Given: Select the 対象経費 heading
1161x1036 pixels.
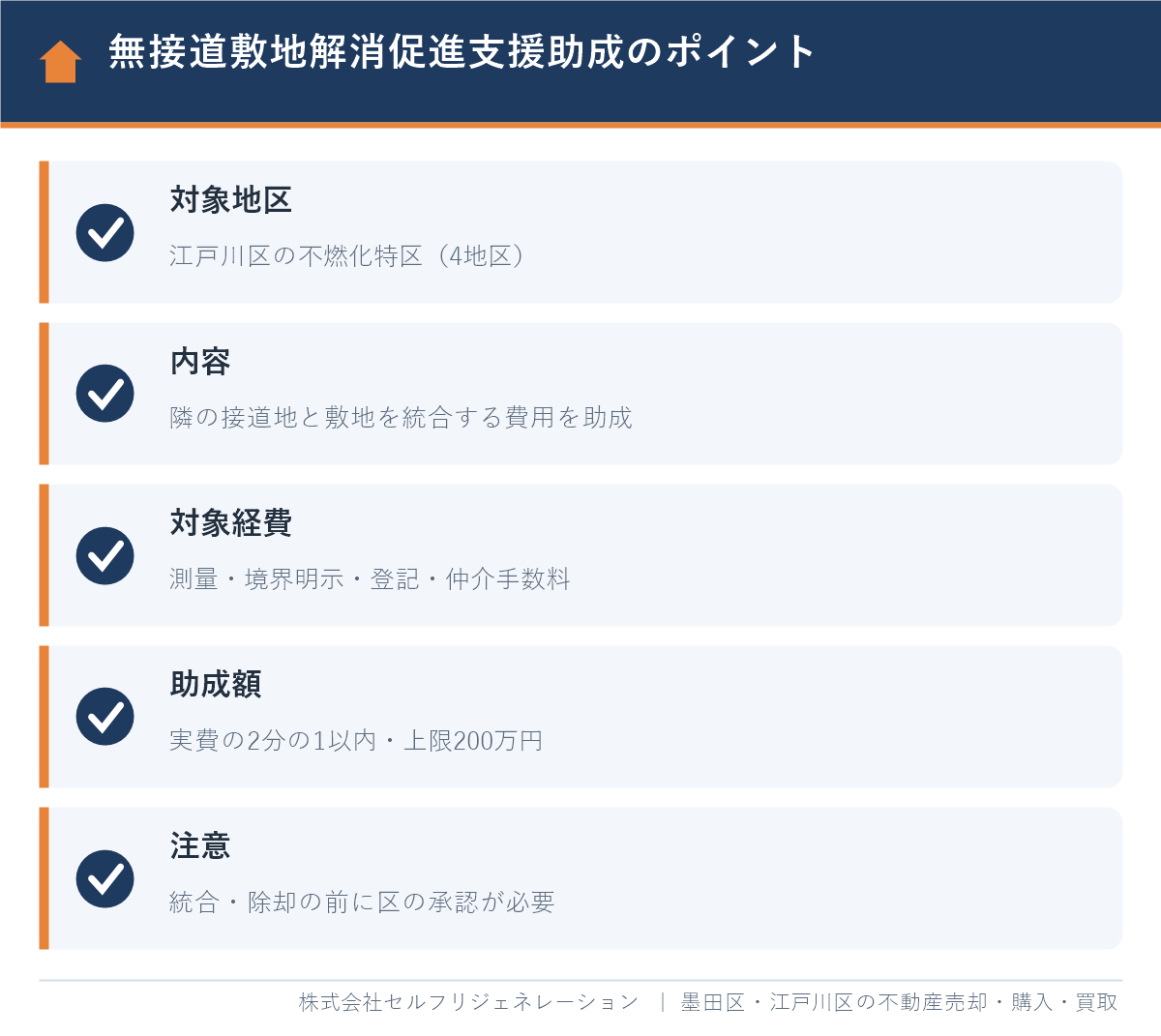Looking at the screenshot, I should pyautogui.click(x=230, y=523).
